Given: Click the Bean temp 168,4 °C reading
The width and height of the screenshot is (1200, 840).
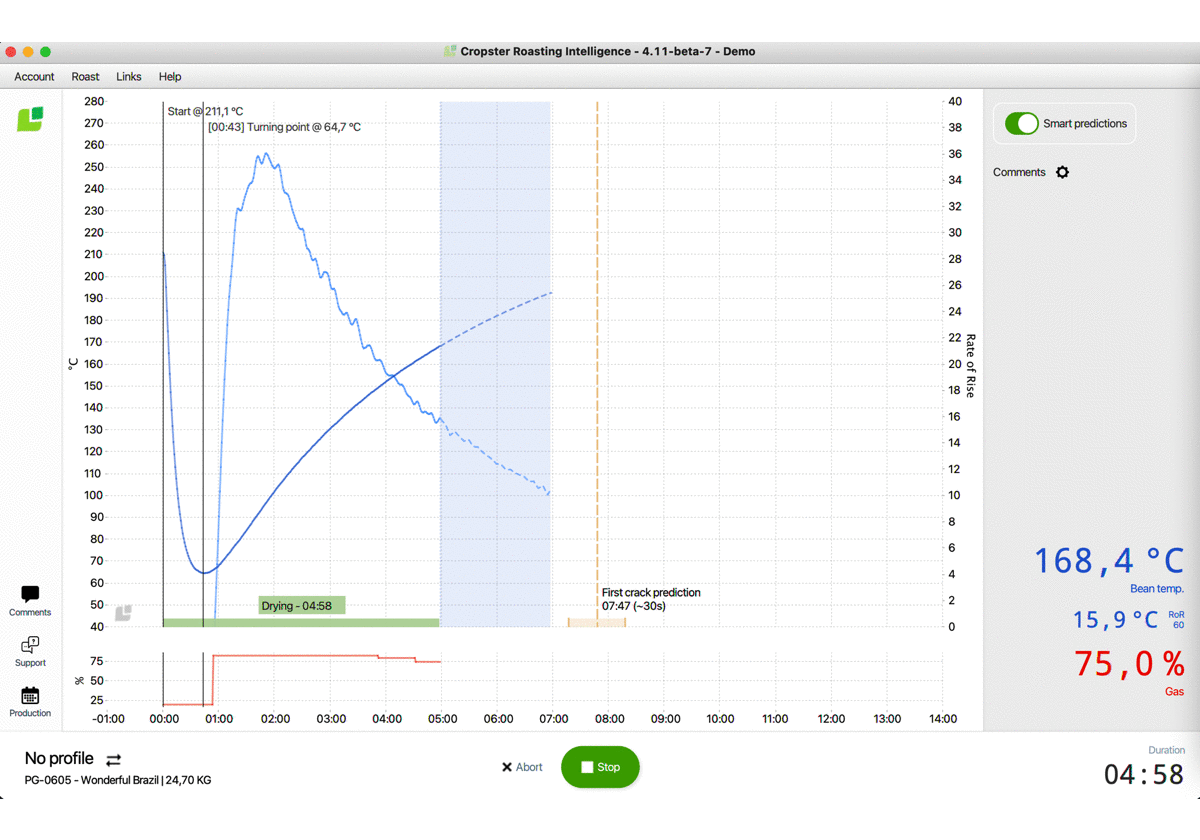Looking at the screenshot, I should pyautogui.click(x=1108, y=561).
